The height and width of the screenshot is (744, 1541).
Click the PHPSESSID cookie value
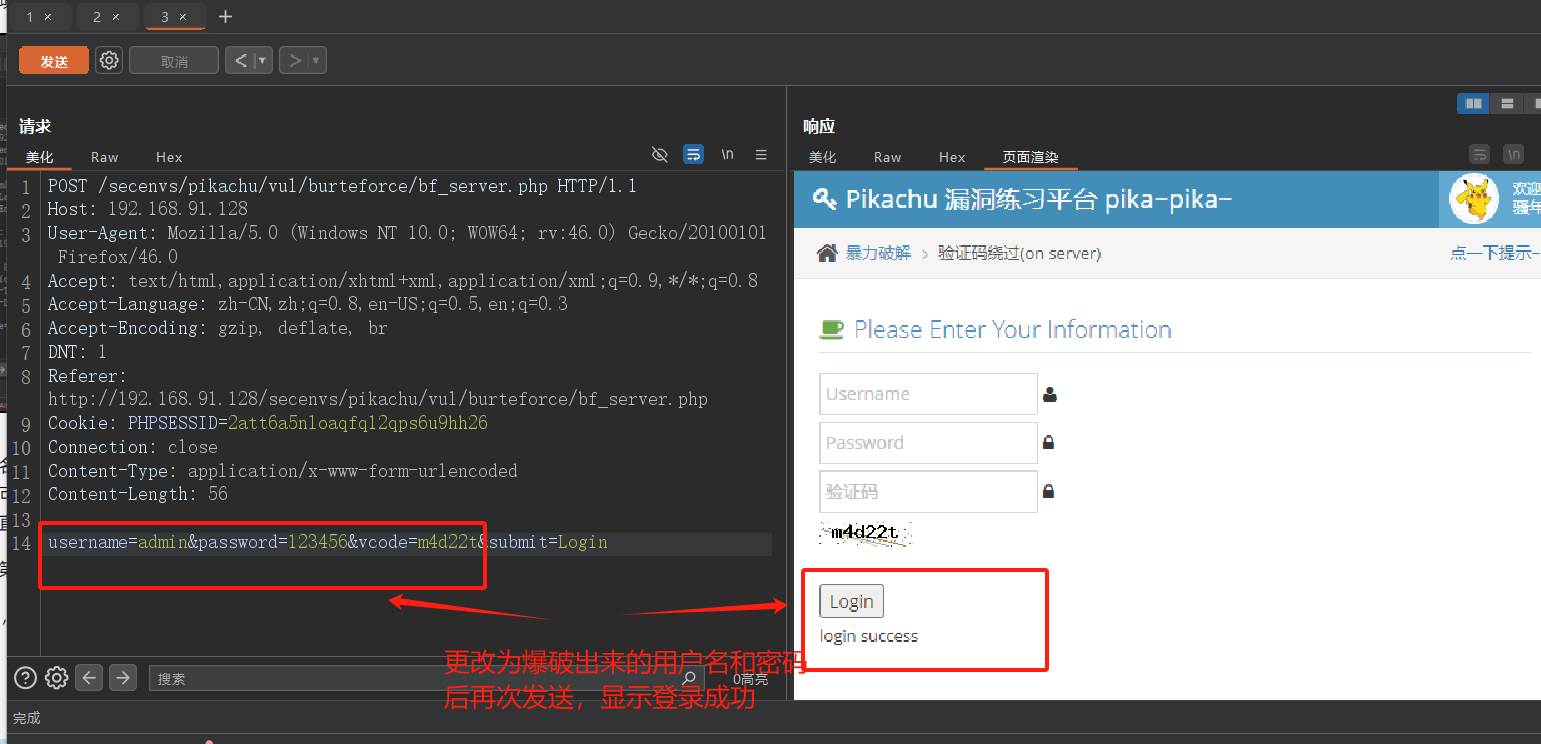358,423
